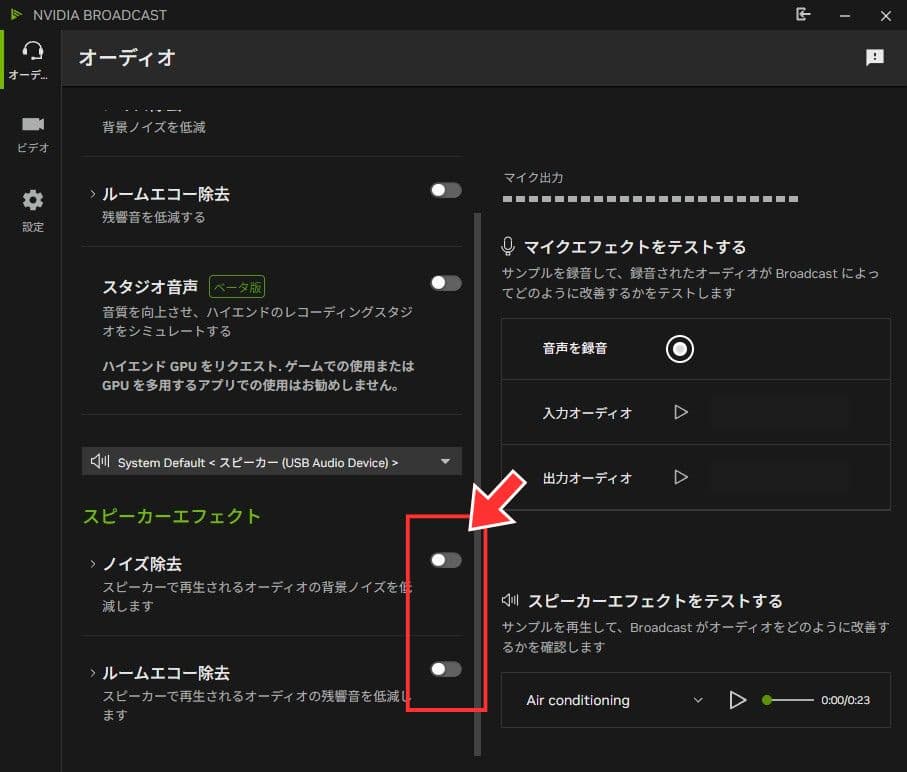
Task: Click the 残響音を低減する description text
Action: pyautogui.click(x=154, y=217)
